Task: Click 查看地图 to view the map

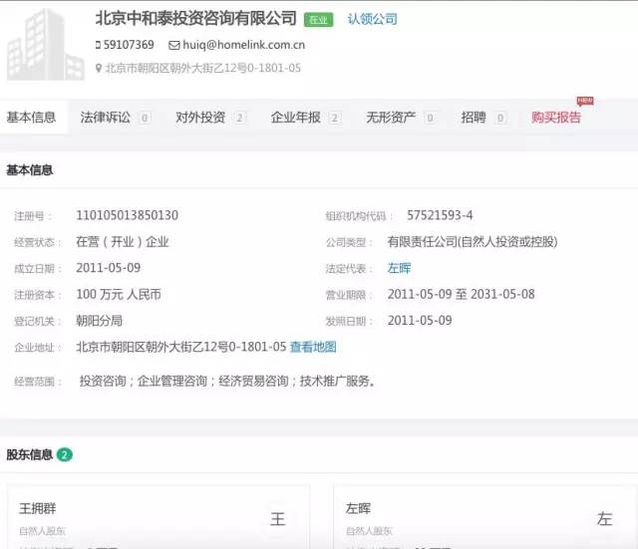Action: pos(313,347)
